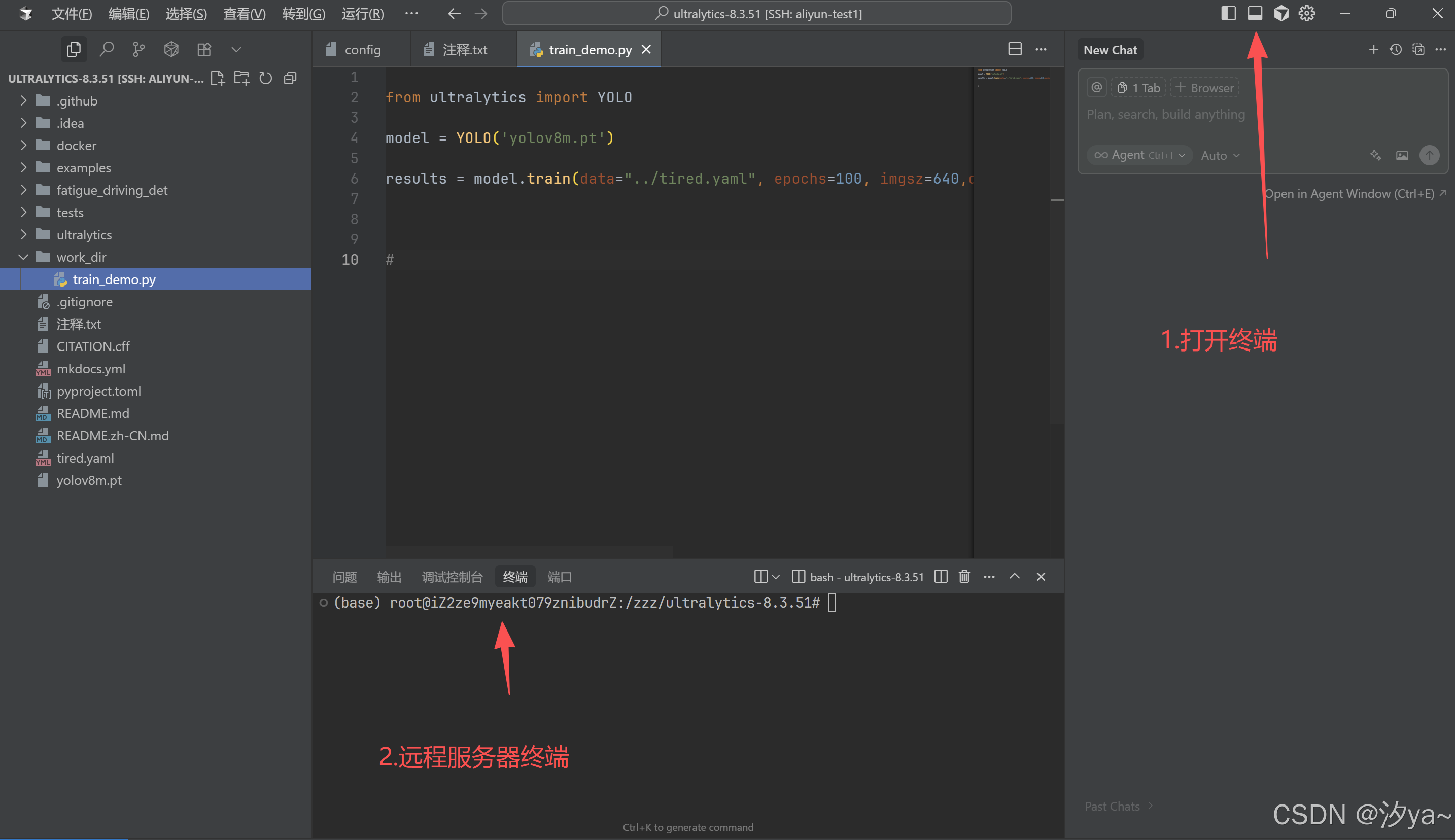Viewport: 1455px width, 840px height.
Task: Open the Agent mode dropdown
Action: pos(1139,155)
